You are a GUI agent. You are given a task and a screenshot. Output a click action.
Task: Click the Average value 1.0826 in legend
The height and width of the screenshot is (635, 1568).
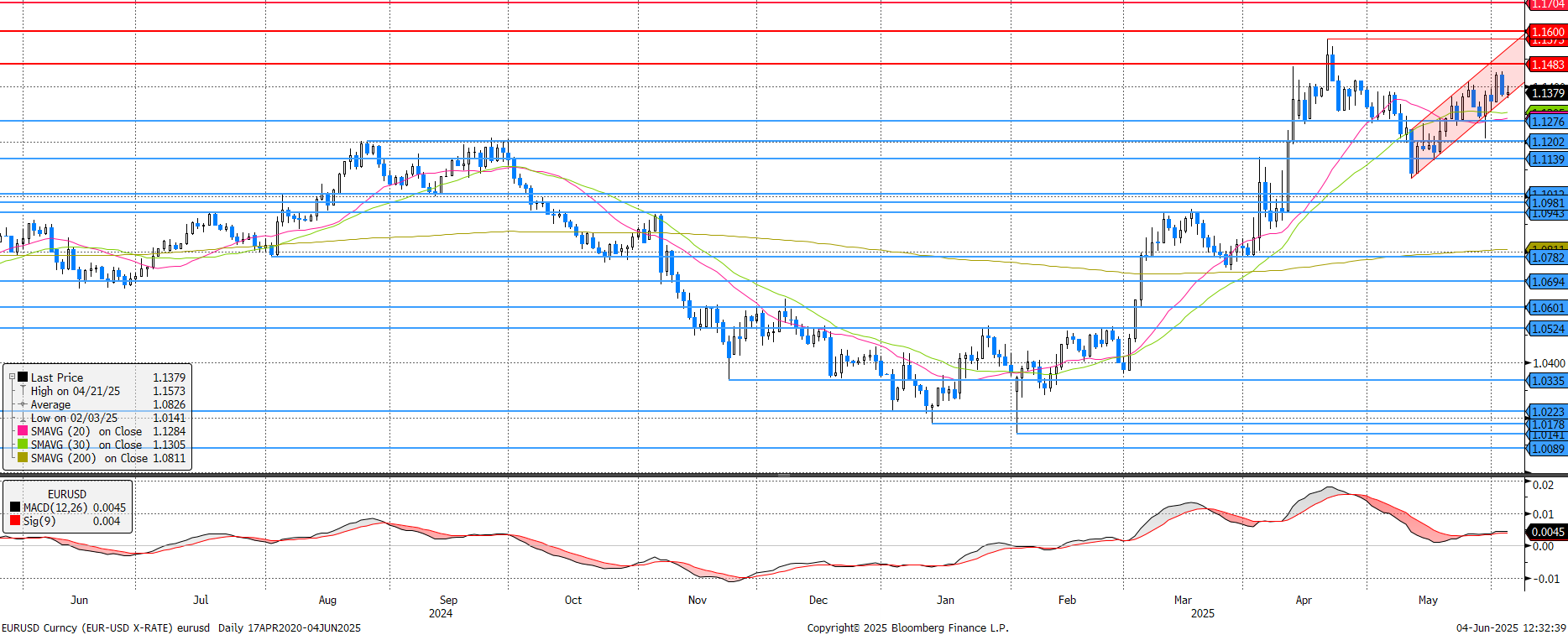coord(169,404)
